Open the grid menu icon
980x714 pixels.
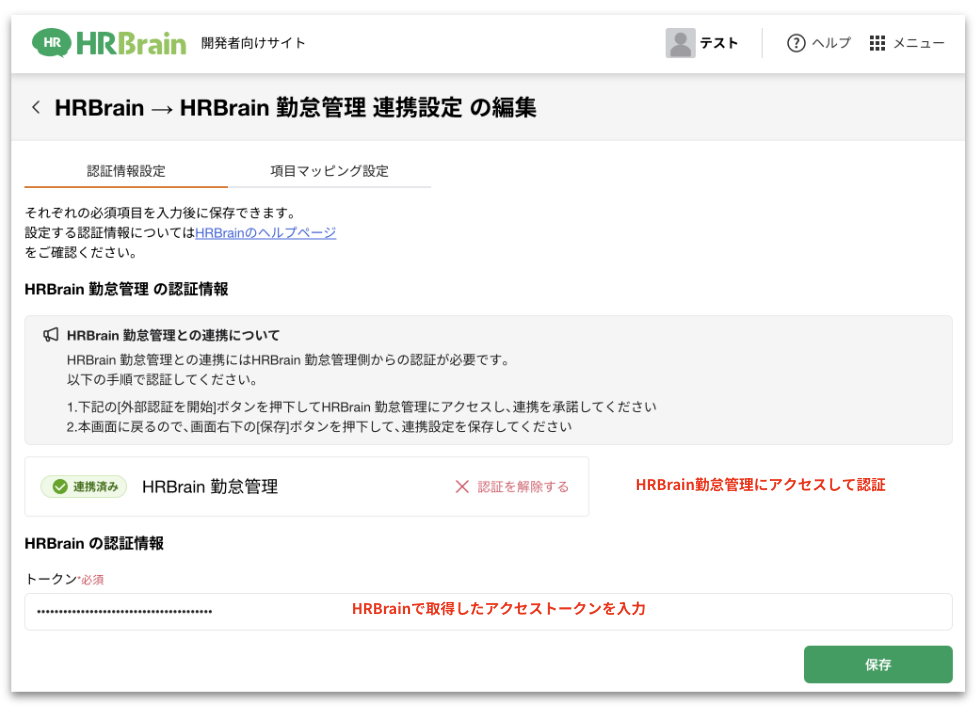click(877, 43)
